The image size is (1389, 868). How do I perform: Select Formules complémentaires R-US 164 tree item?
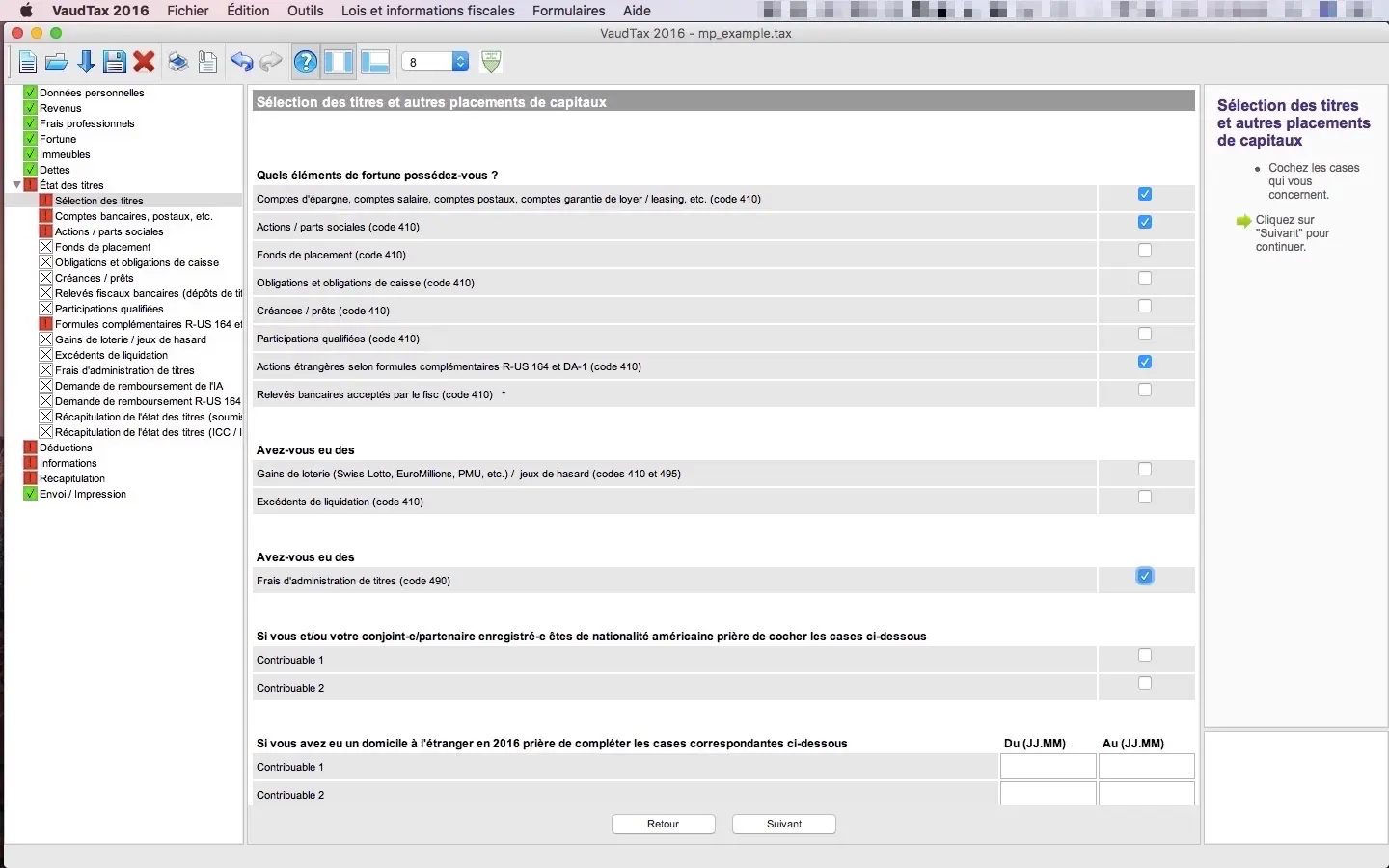[149, 324]
